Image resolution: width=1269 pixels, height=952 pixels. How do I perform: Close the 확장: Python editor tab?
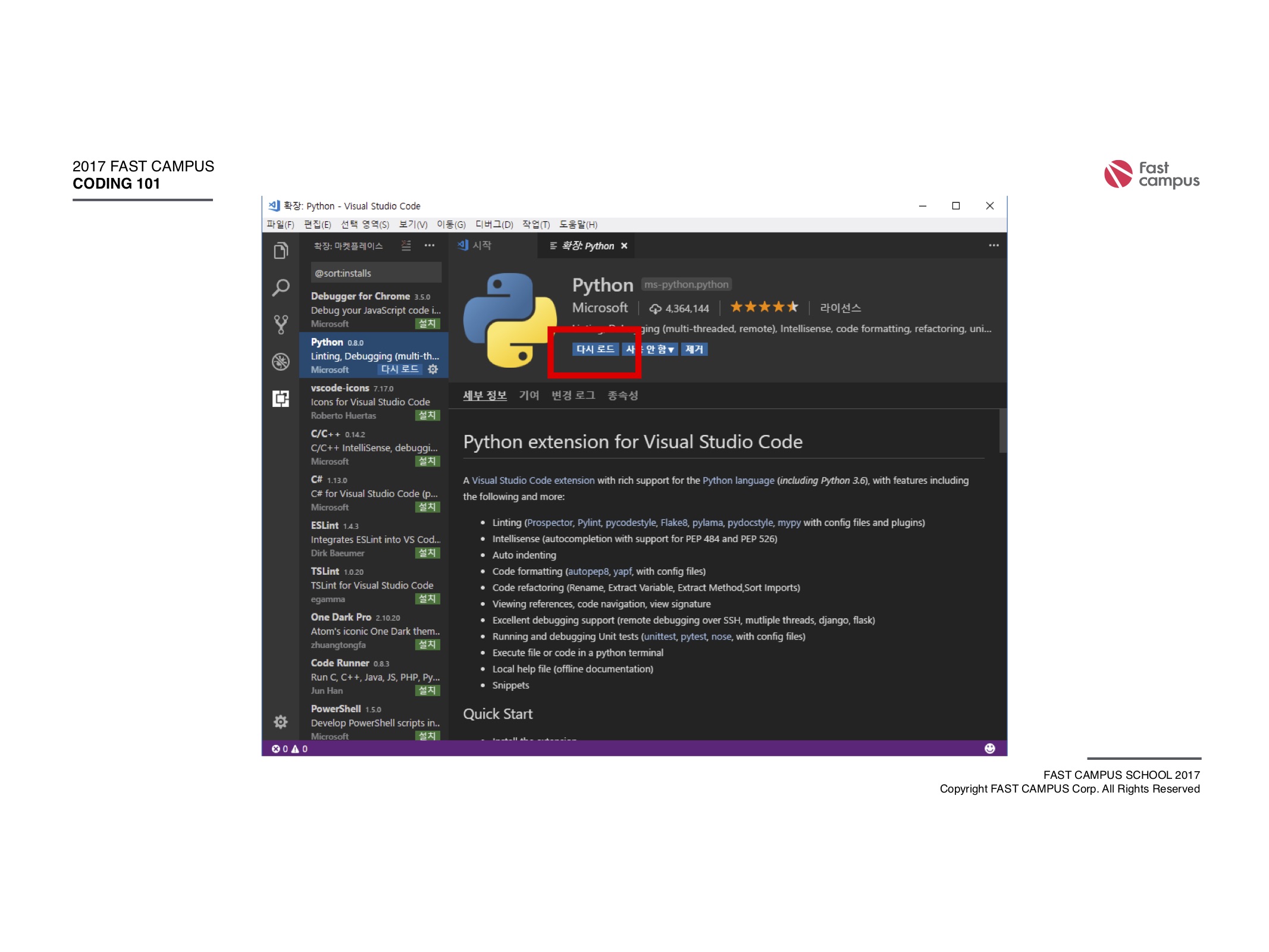click(x=624, y=246)
